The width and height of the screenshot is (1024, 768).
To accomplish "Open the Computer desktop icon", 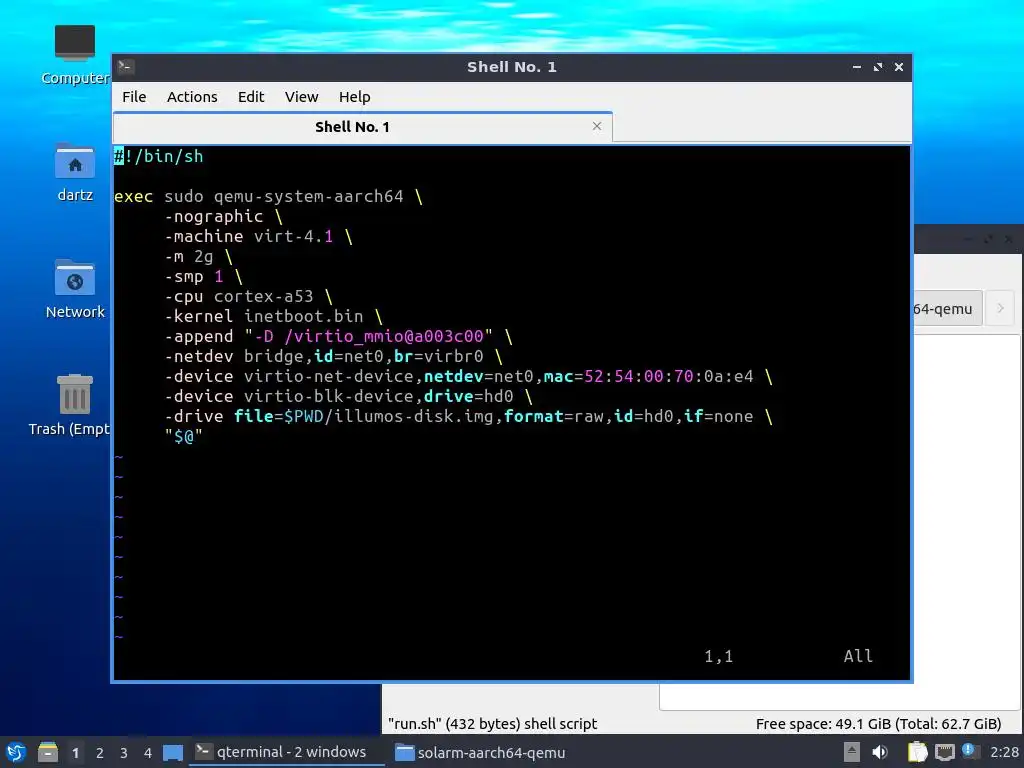I will (75, 55).
